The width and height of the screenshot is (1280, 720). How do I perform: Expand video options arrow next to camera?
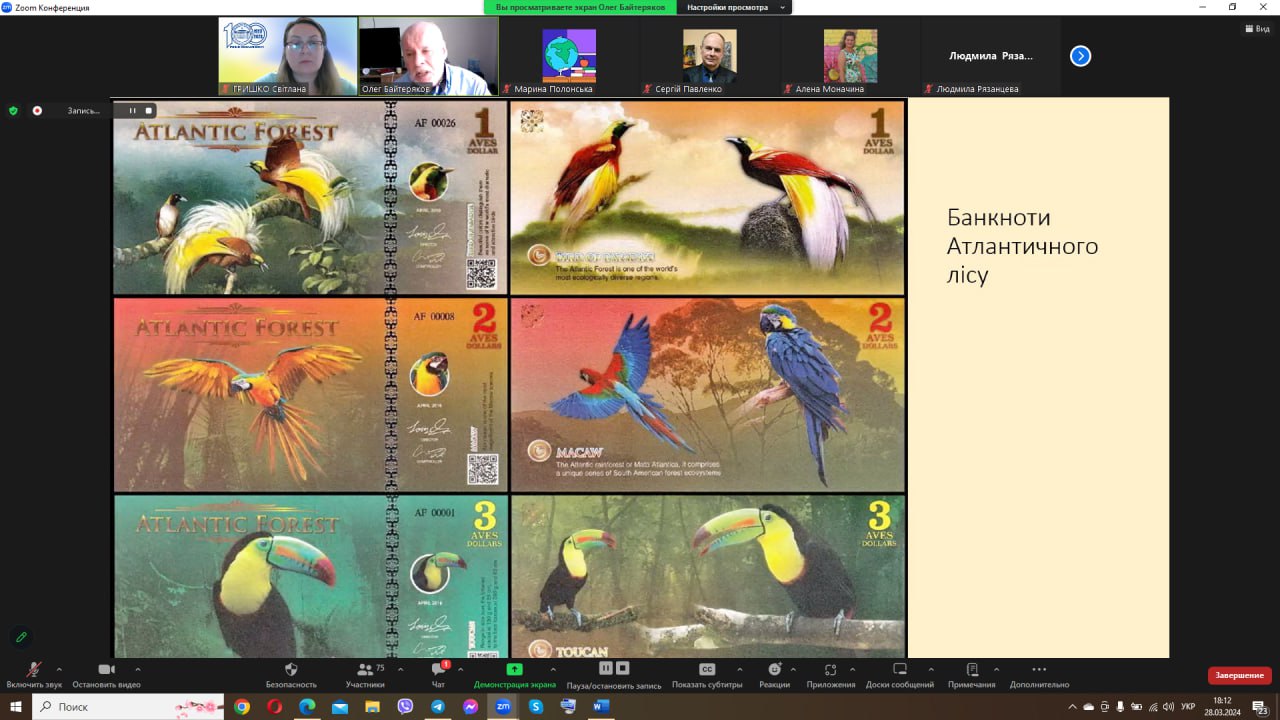click(137, 669)
